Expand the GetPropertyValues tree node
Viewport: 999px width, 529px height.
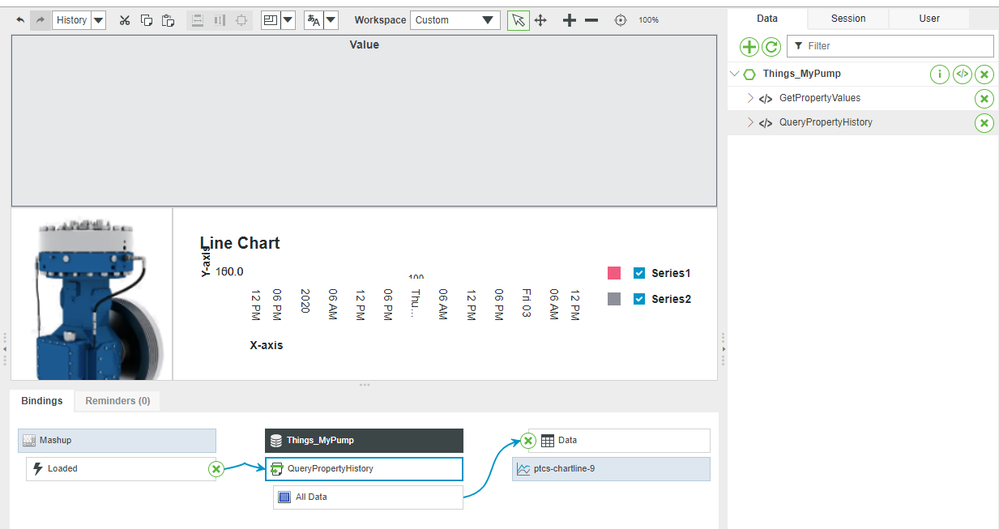coord(751,98)
